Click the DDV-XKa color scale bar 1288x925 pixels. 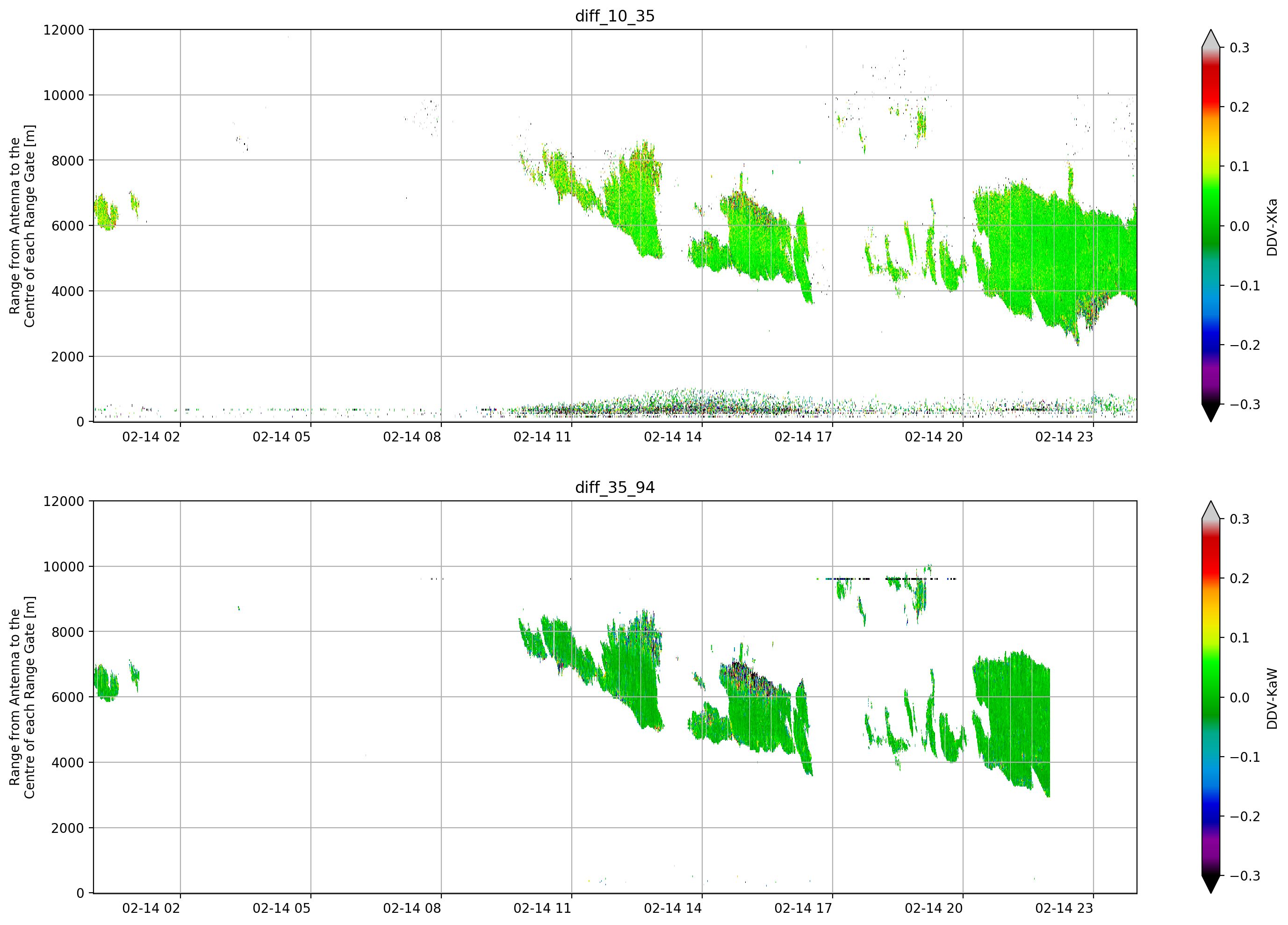point(1211,225)
